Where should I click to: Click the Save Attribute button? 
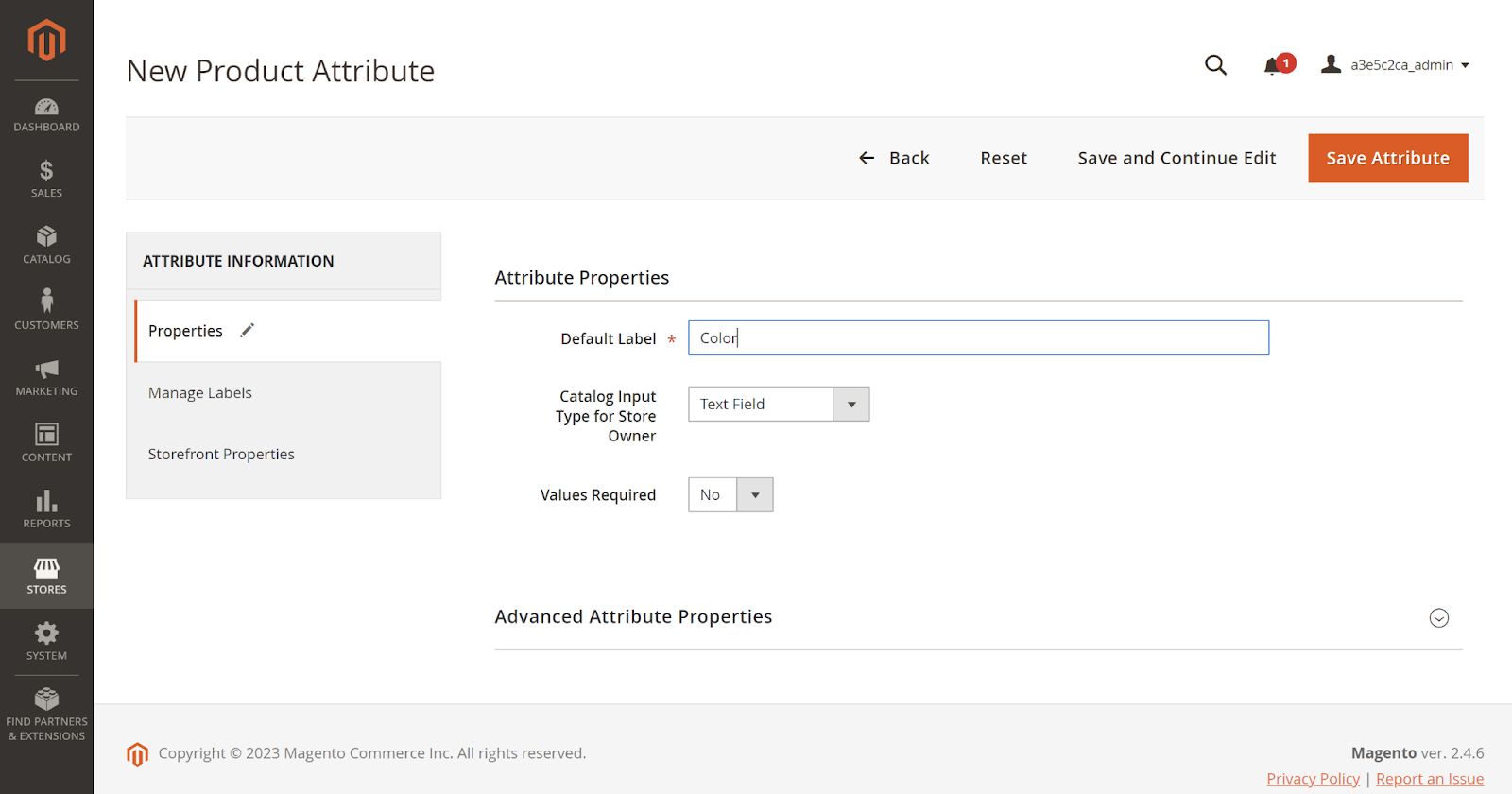pyautogui.click(x=1387, y=158)
